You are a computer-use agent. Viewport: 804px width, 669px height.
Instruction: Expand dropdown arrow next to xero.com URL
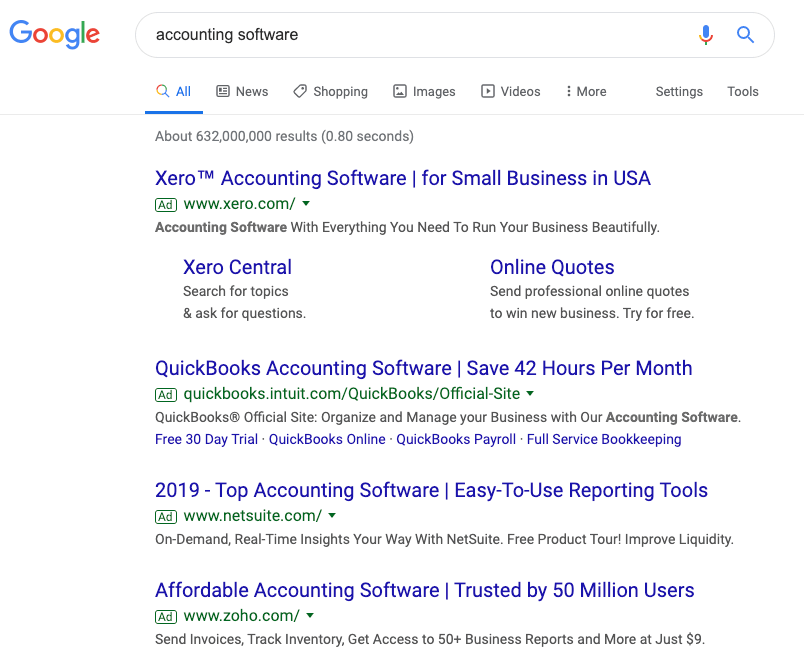point(306,204)
